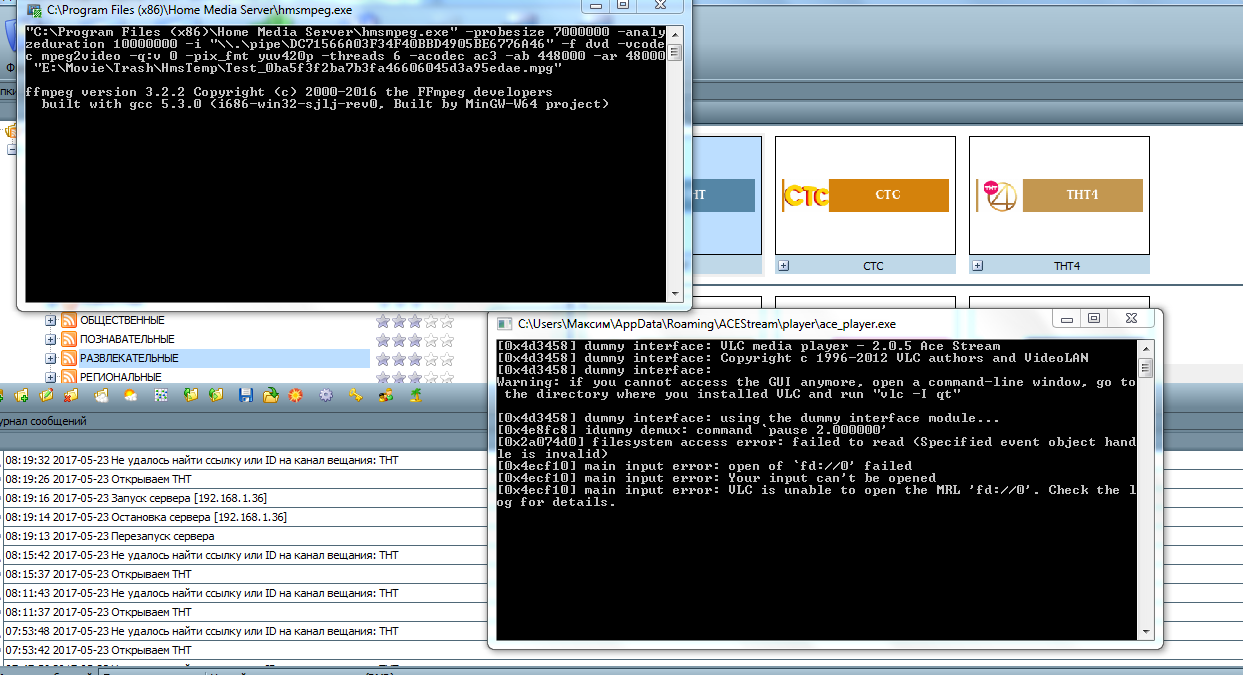Expand the ОБЩЕСТВЕННЫЕ tree node
The height and width of the screenshot is (675, 1243).
pos(51,320)
